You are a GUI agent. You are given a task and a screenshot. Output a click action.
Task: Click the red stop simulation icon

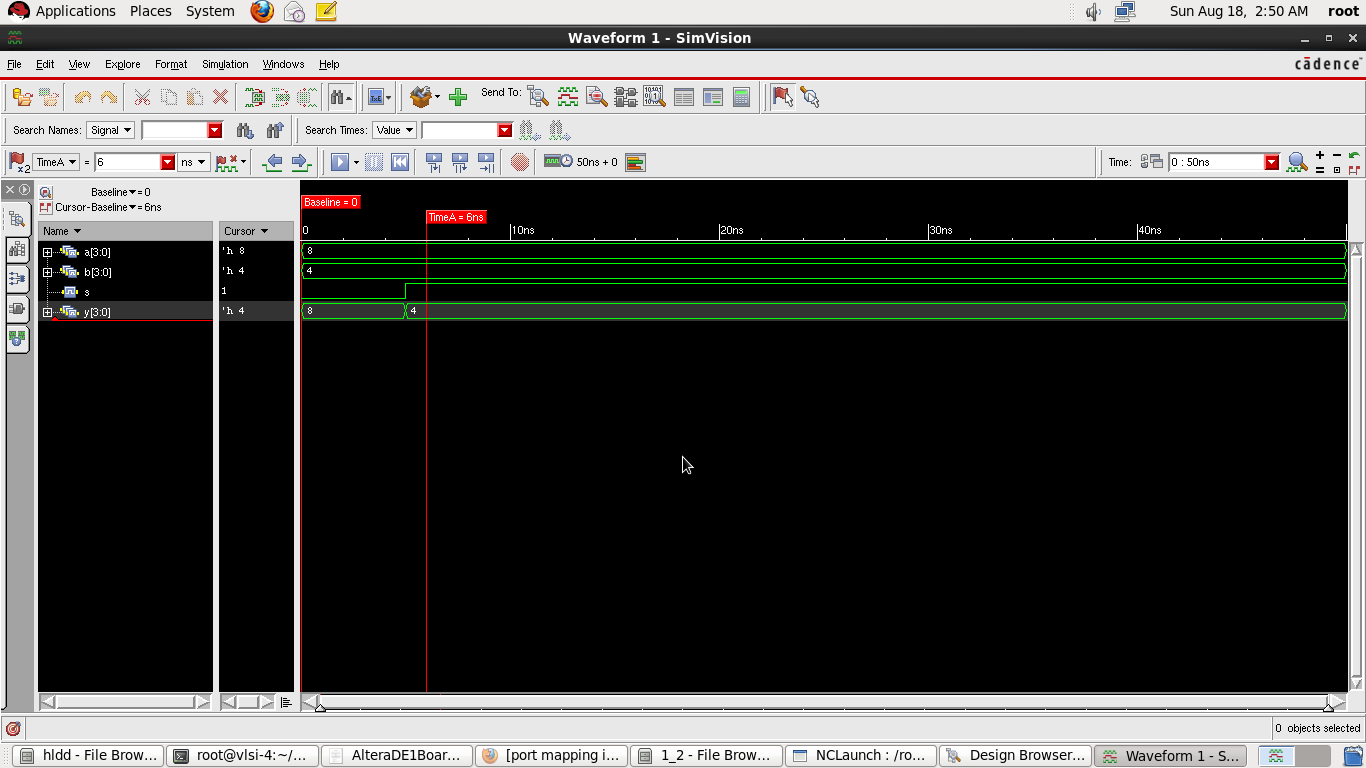[519, 162]
